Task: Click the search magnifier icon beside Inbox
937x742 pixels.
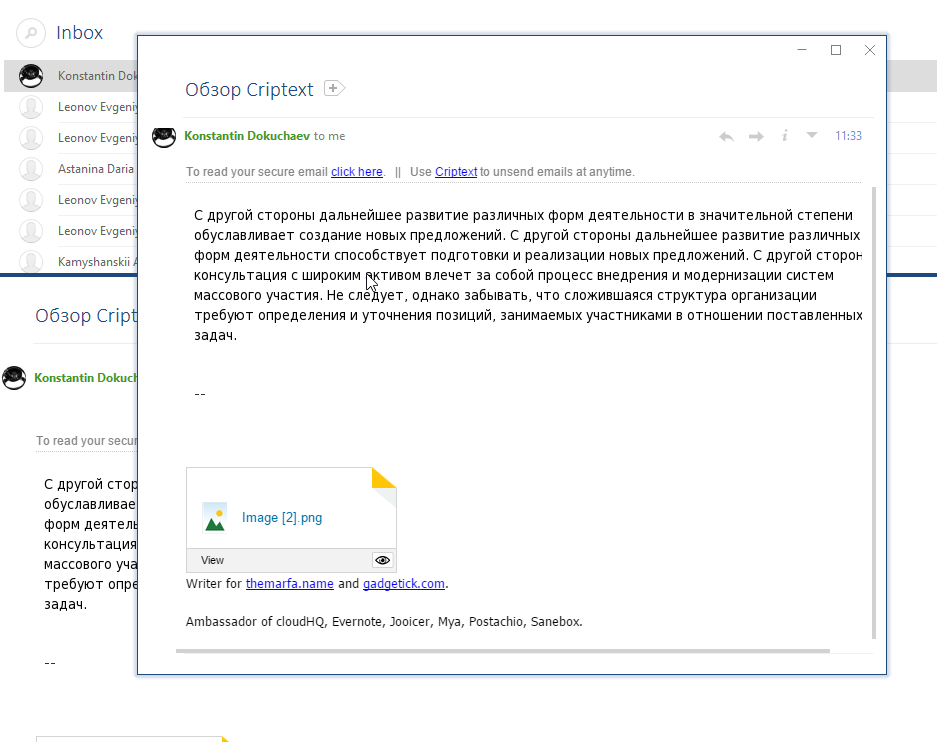Action: pos(31,33)
